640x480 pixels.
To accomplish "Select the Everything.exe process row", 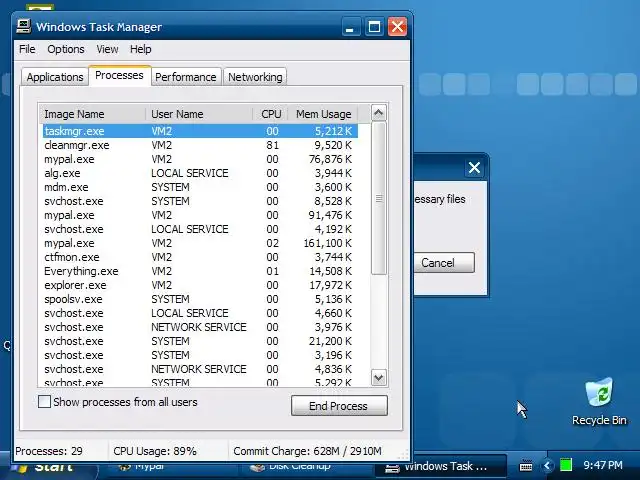I will point(200,271).
